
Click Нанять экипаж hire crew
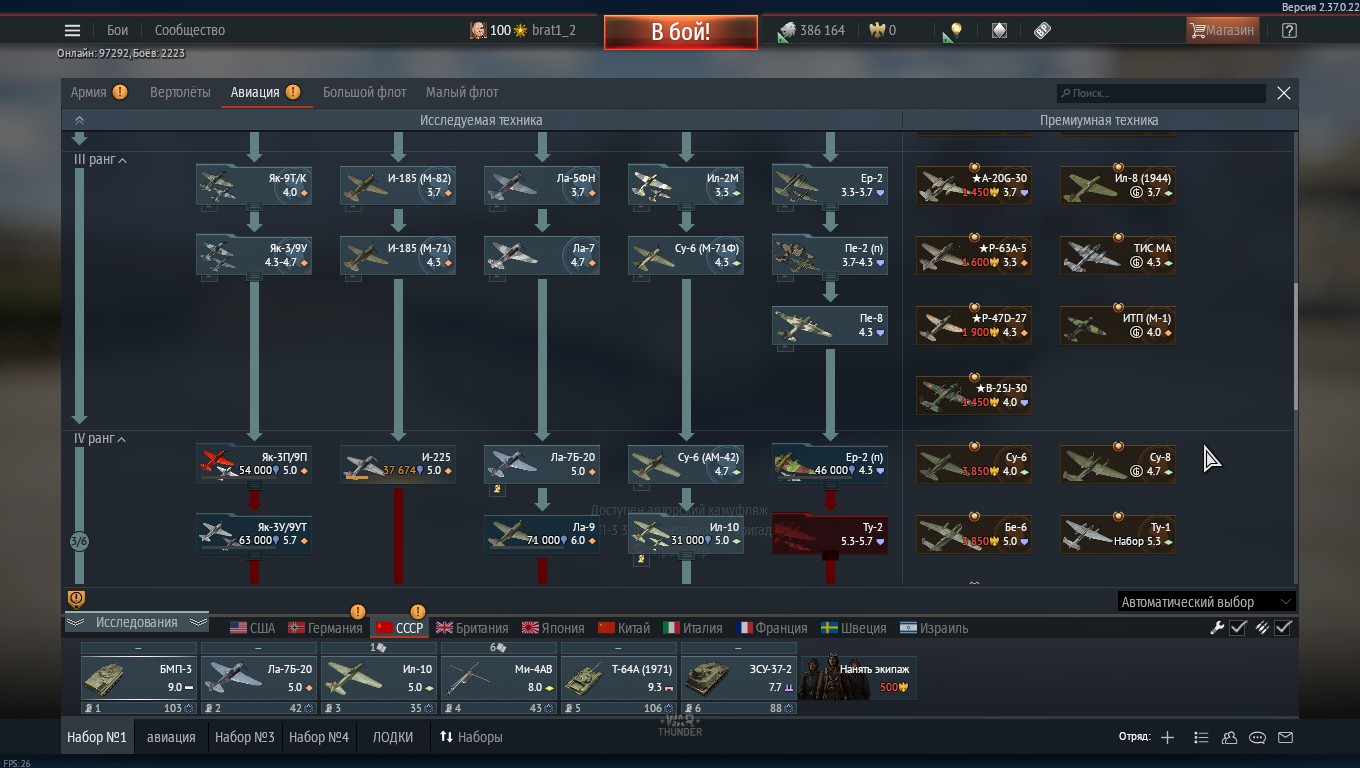click(x=858, y=677)
